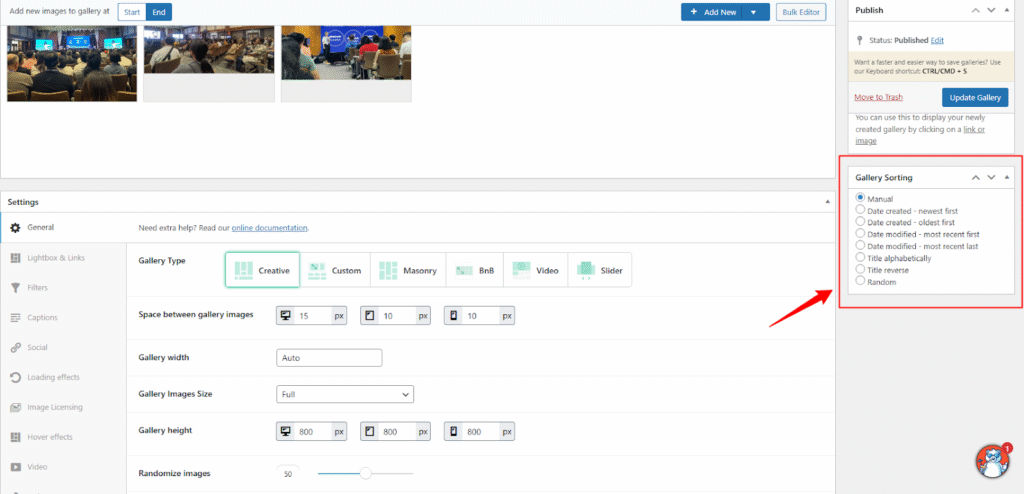Collapse the Settings panel

pos(827,203)
